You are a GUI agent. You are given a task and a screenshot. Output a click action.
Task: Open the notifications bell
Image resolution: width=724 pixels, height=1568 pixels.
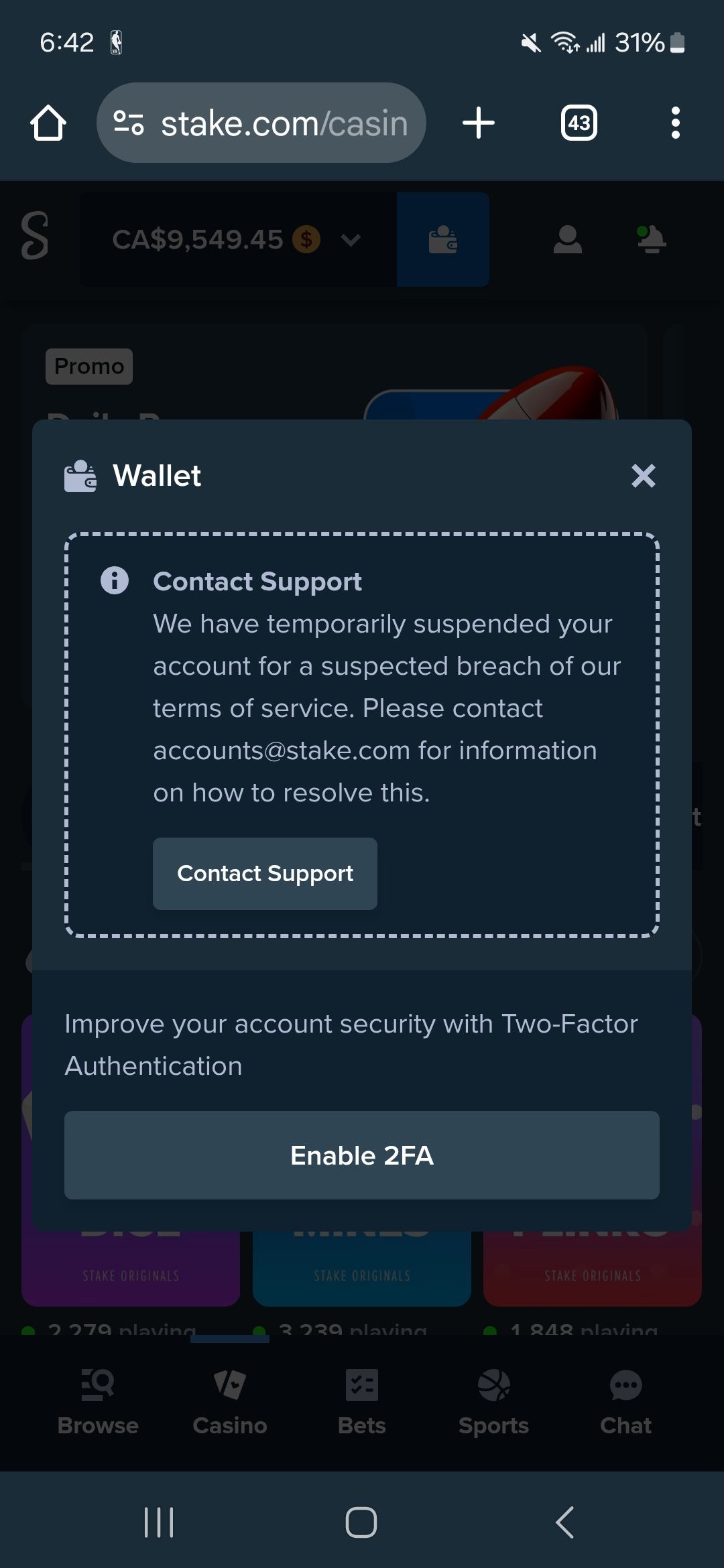[x=651, y=240]
